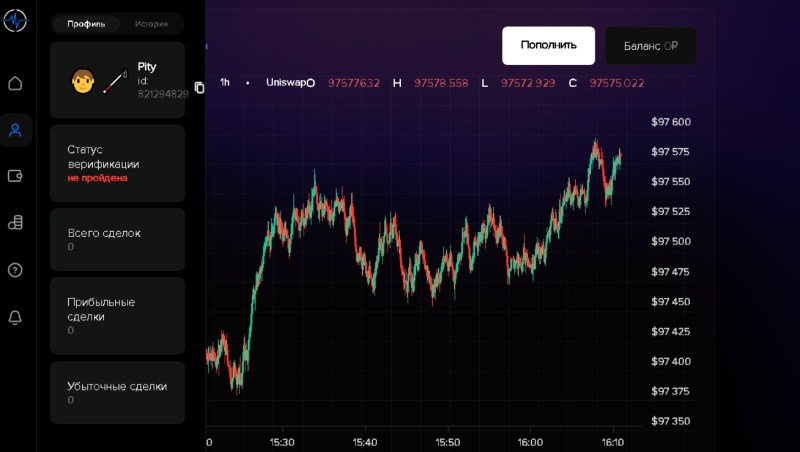Click the Баланс button
The height and width of the screenshot is (452, 800).
650,46
